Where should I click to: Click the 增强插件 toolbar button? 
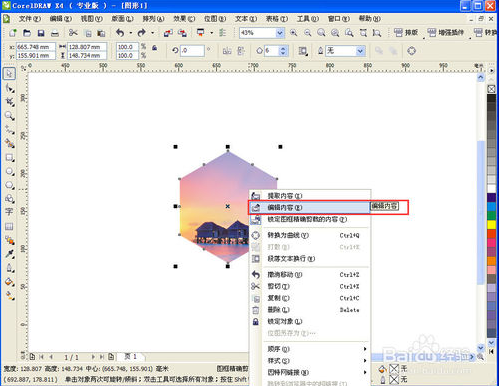tap(446, 33)
